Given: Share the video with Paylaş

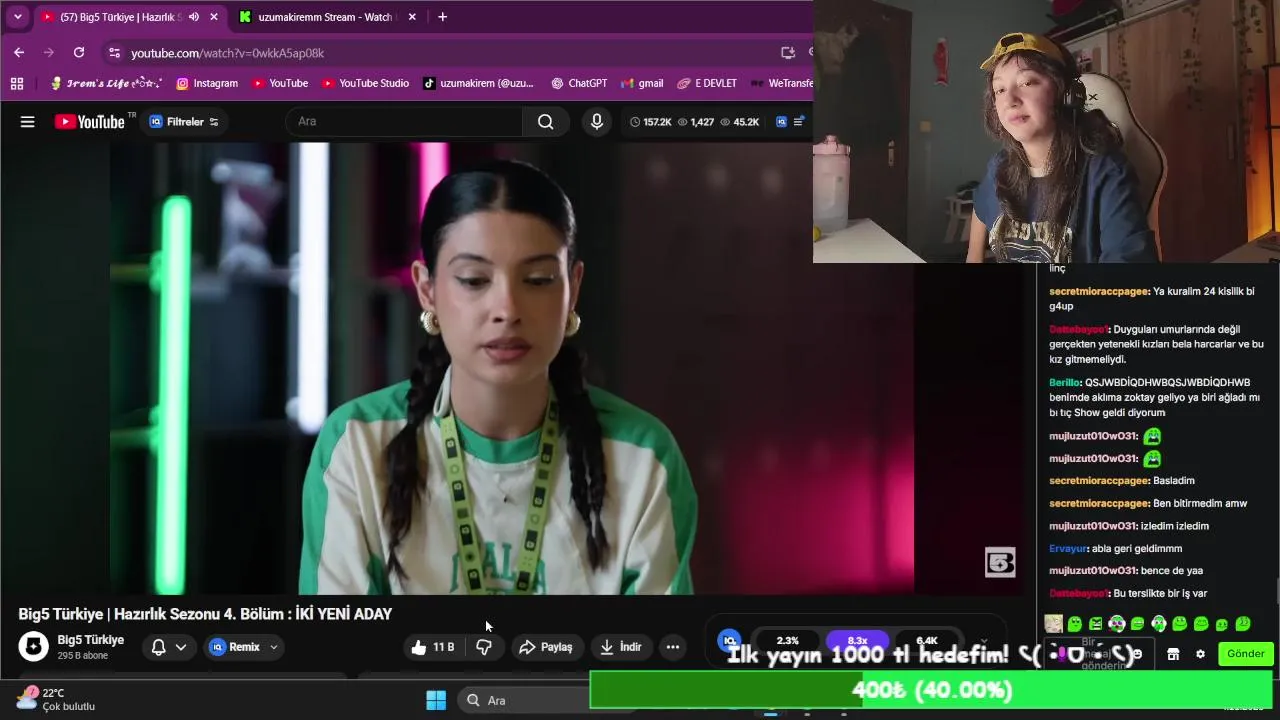Looking at the screenshot, I should coord(546,647).
